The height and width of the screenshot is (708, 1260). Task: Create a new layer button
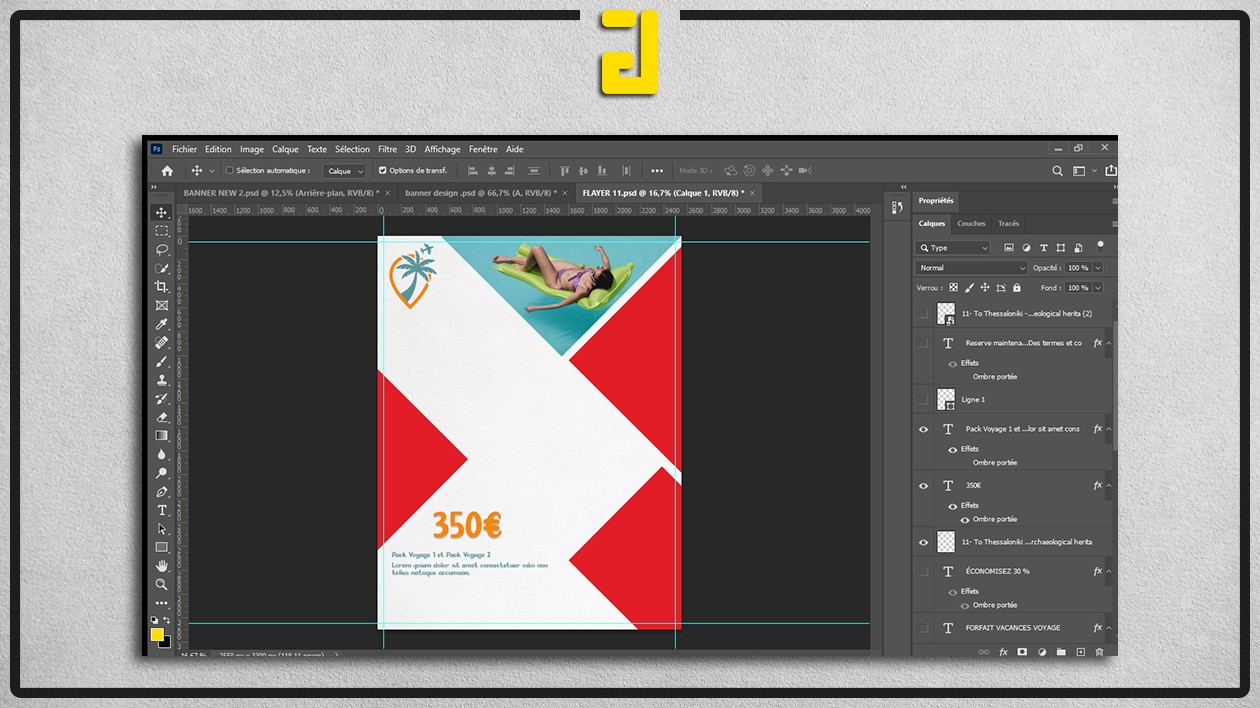1080,652
